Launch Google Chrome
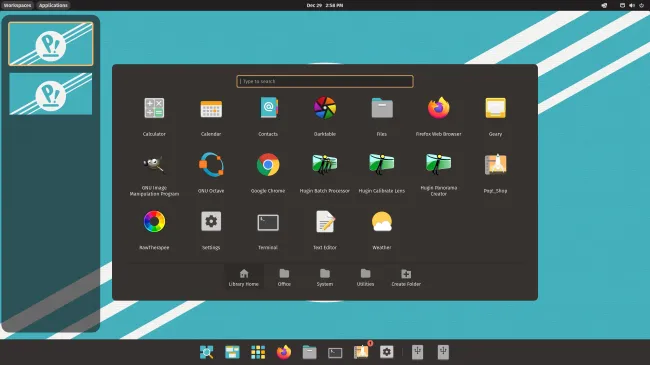 (x=268, y=165)
